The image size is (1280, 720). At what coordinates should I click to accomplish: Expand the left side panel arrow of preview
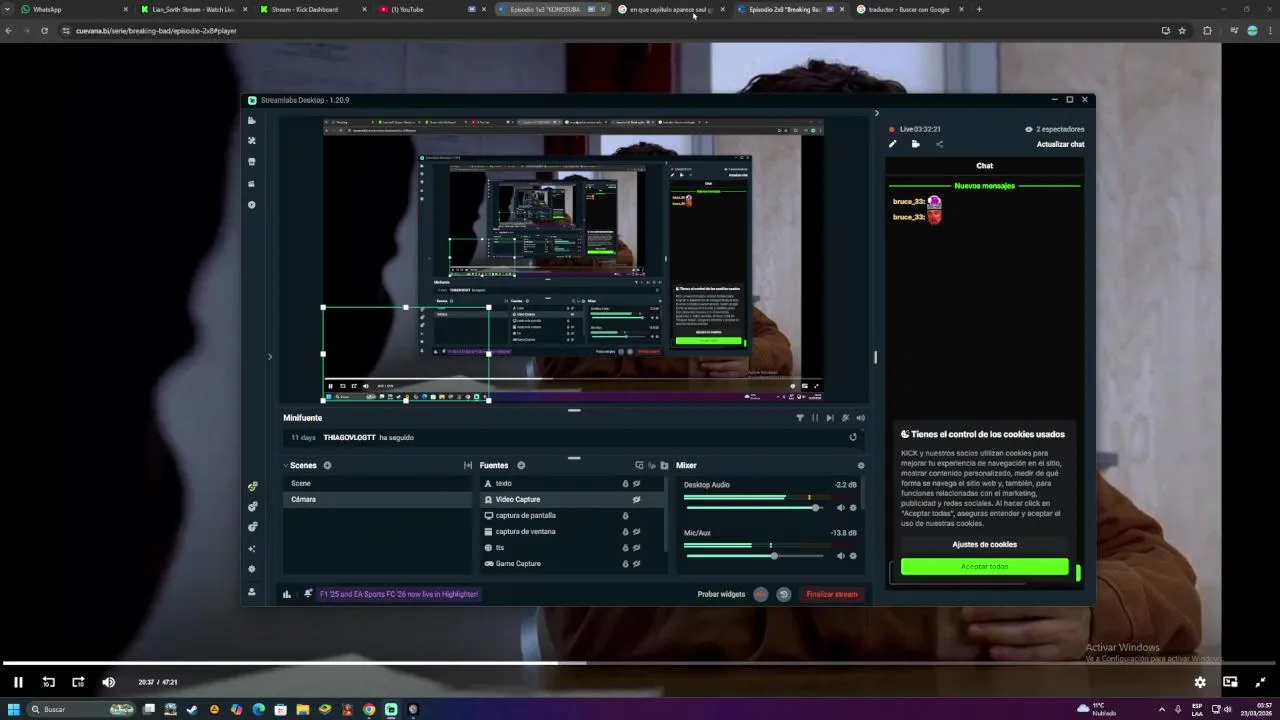269,356
